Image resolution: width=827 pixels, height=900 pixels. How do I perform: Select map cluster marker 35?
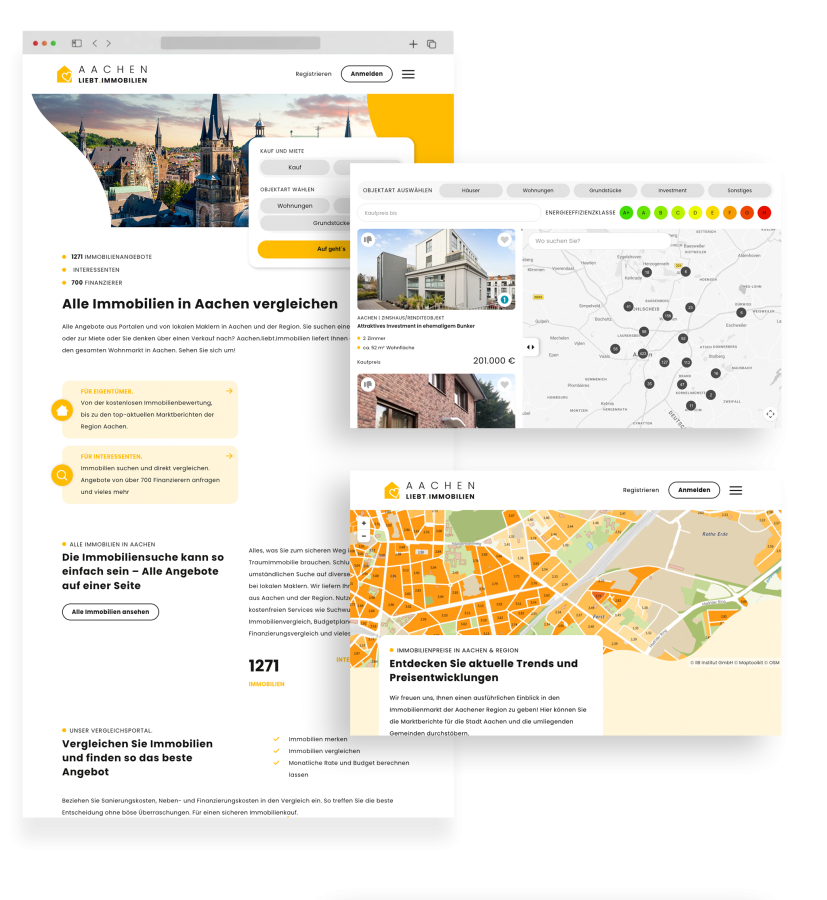[x=649, y=383]
